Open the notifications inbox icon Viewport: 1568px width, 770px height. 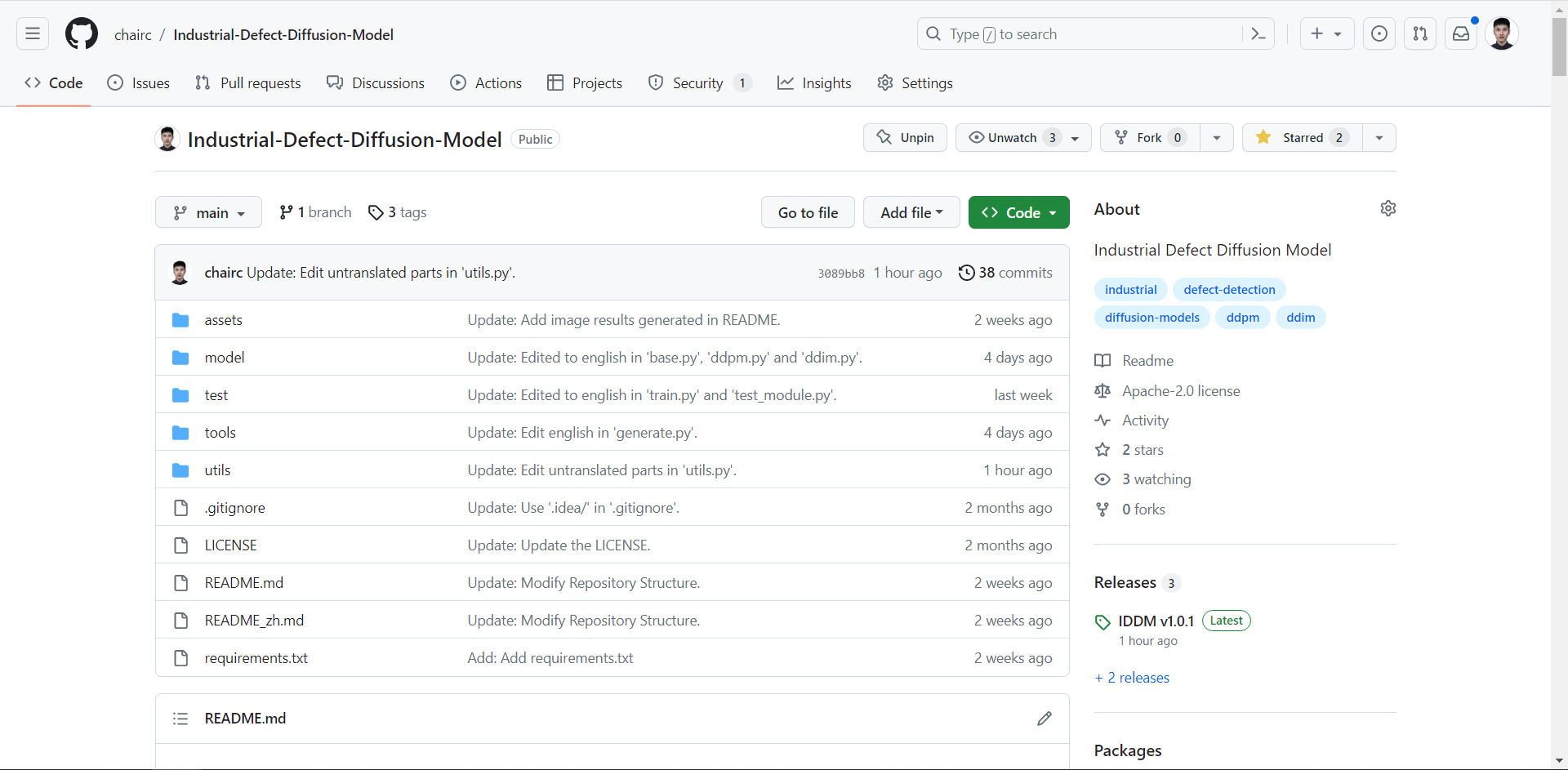1461,34
